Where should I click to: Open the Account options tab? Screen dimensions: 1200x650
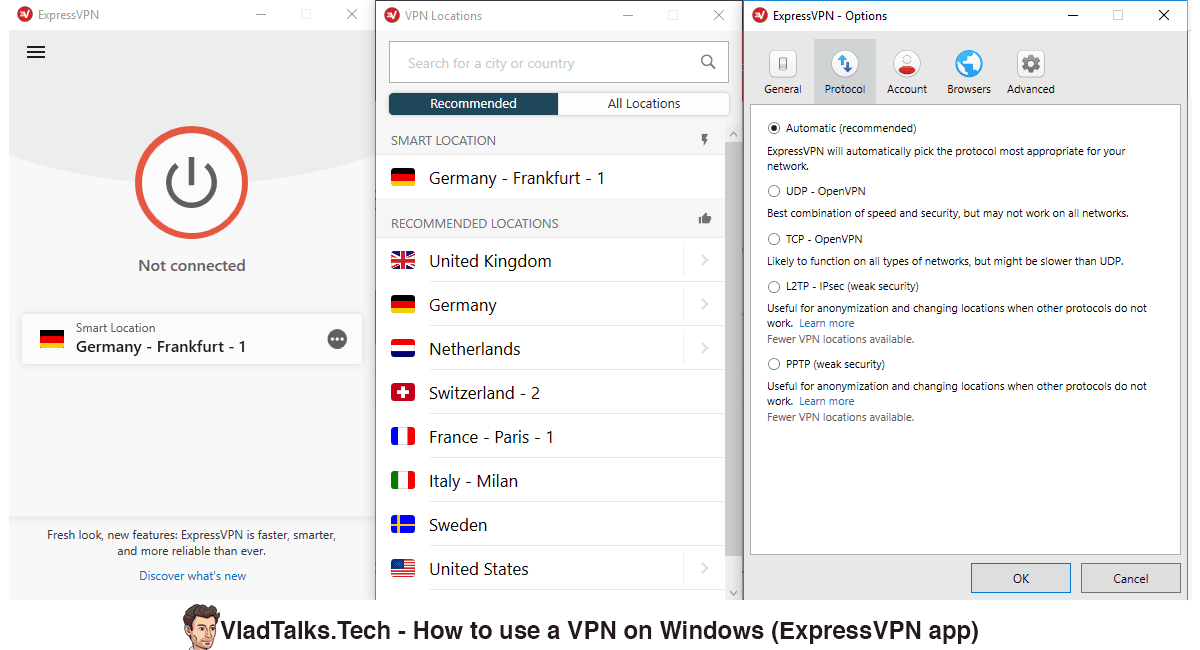click(907, 72)
